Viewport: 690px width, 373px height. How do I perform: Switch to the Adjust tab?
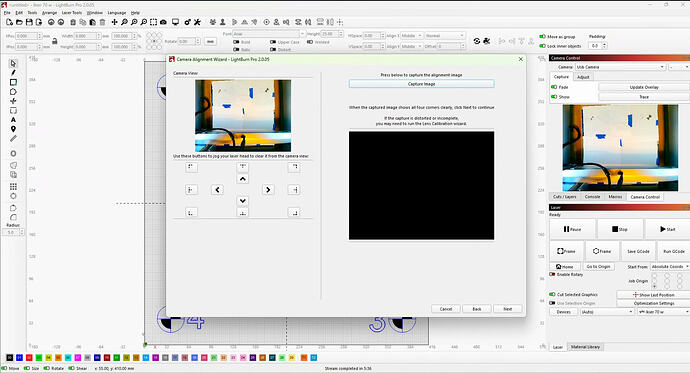click(x=583, y=77)
